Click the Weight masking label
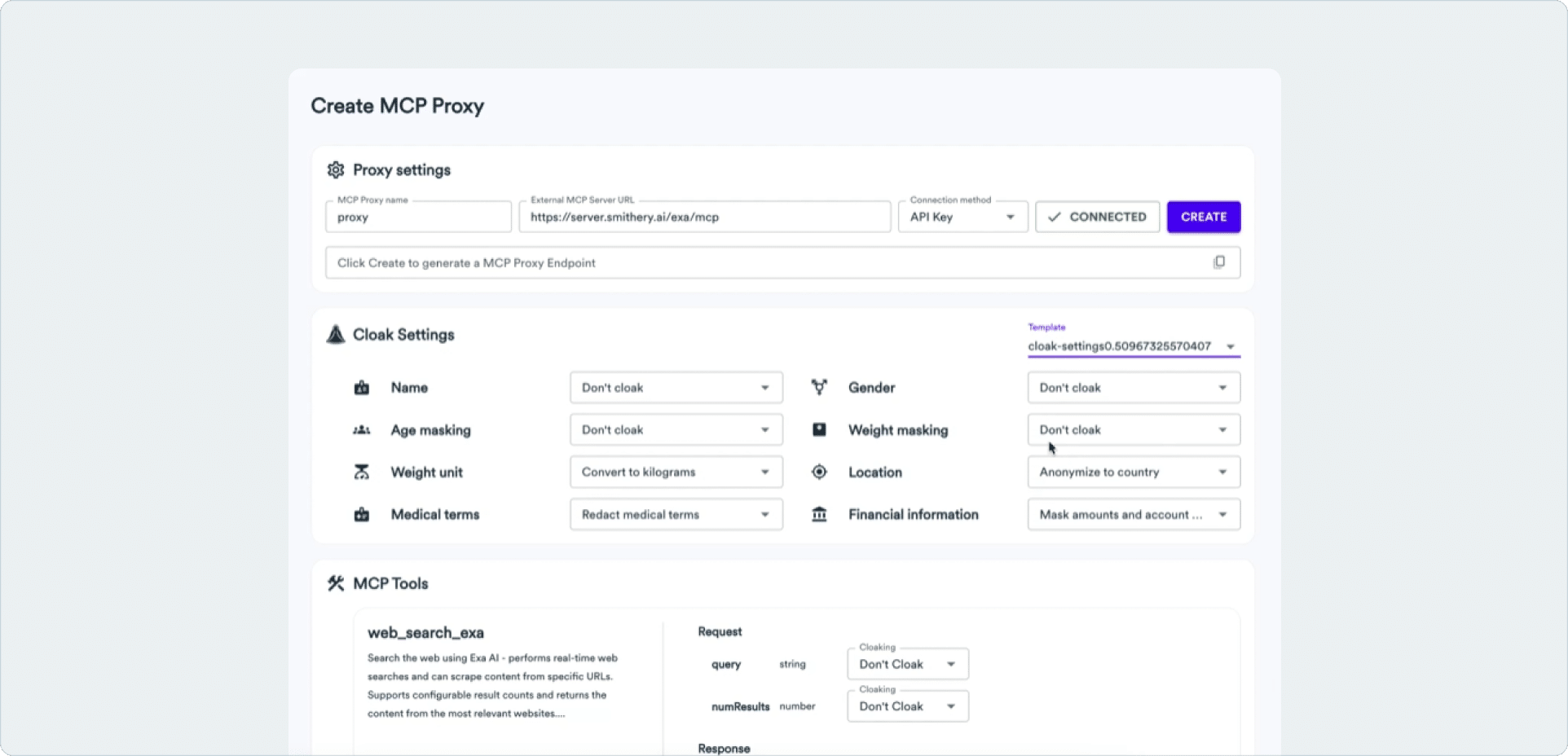The height and width of the screenshot is (756, 1568). click(898, 430)
